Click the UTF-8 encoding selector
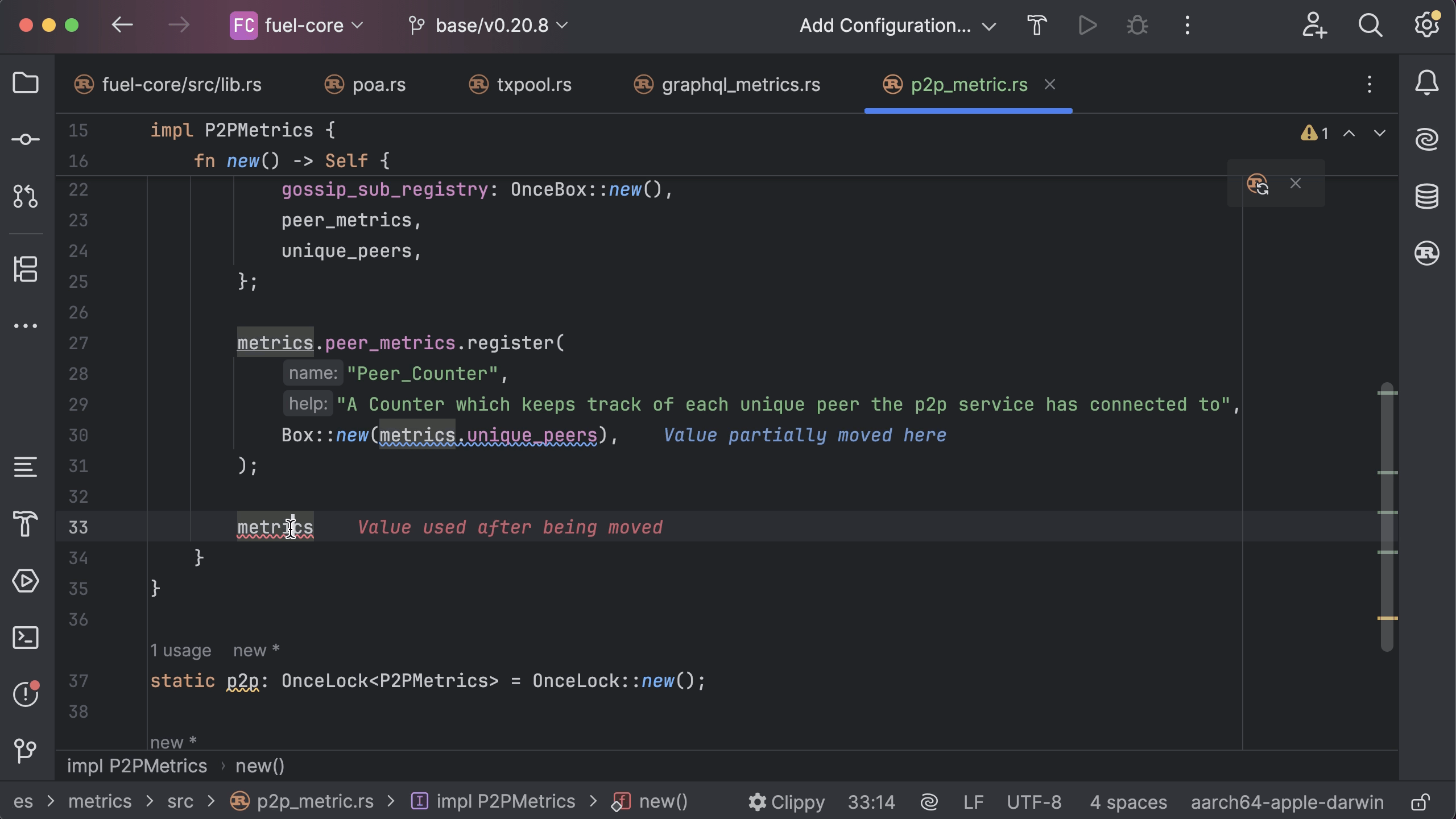Viewport: 1456px width, 819px height. pyautogui.click(x=1034, y=802)
